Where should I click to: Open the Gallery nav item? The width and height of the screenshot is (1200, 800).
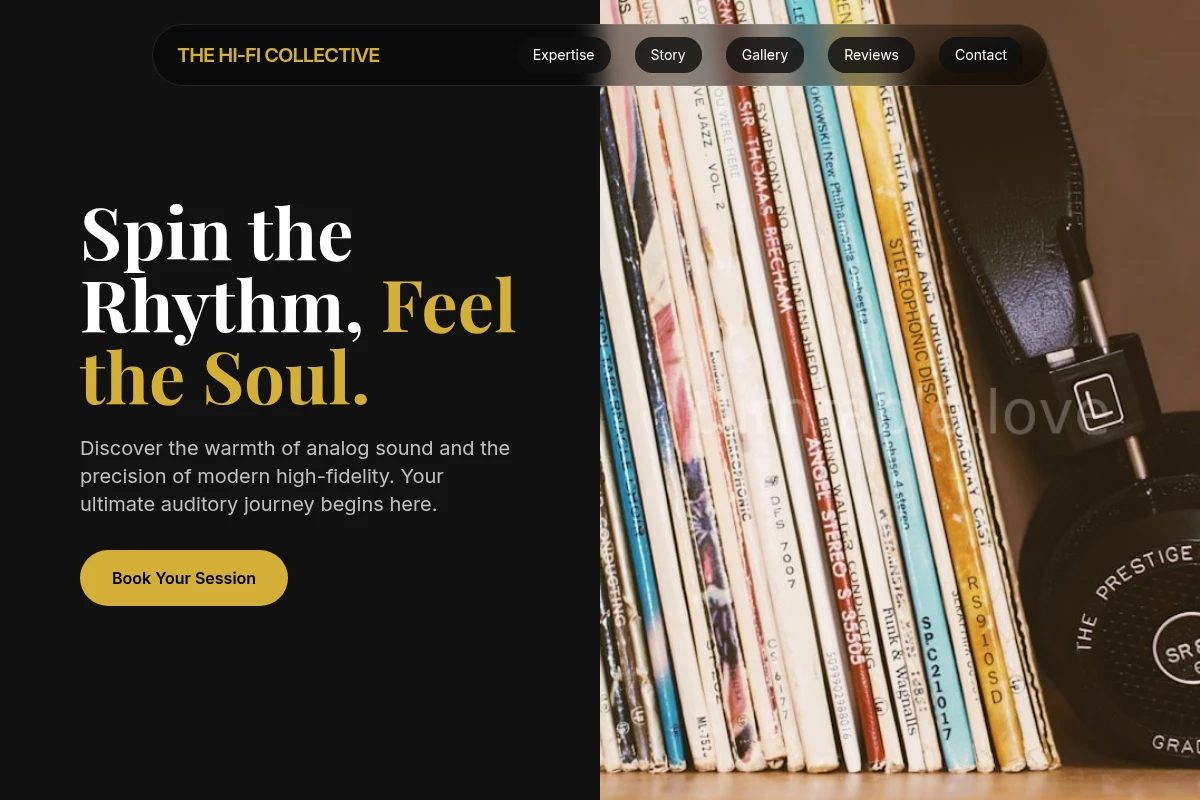[765, 55]
